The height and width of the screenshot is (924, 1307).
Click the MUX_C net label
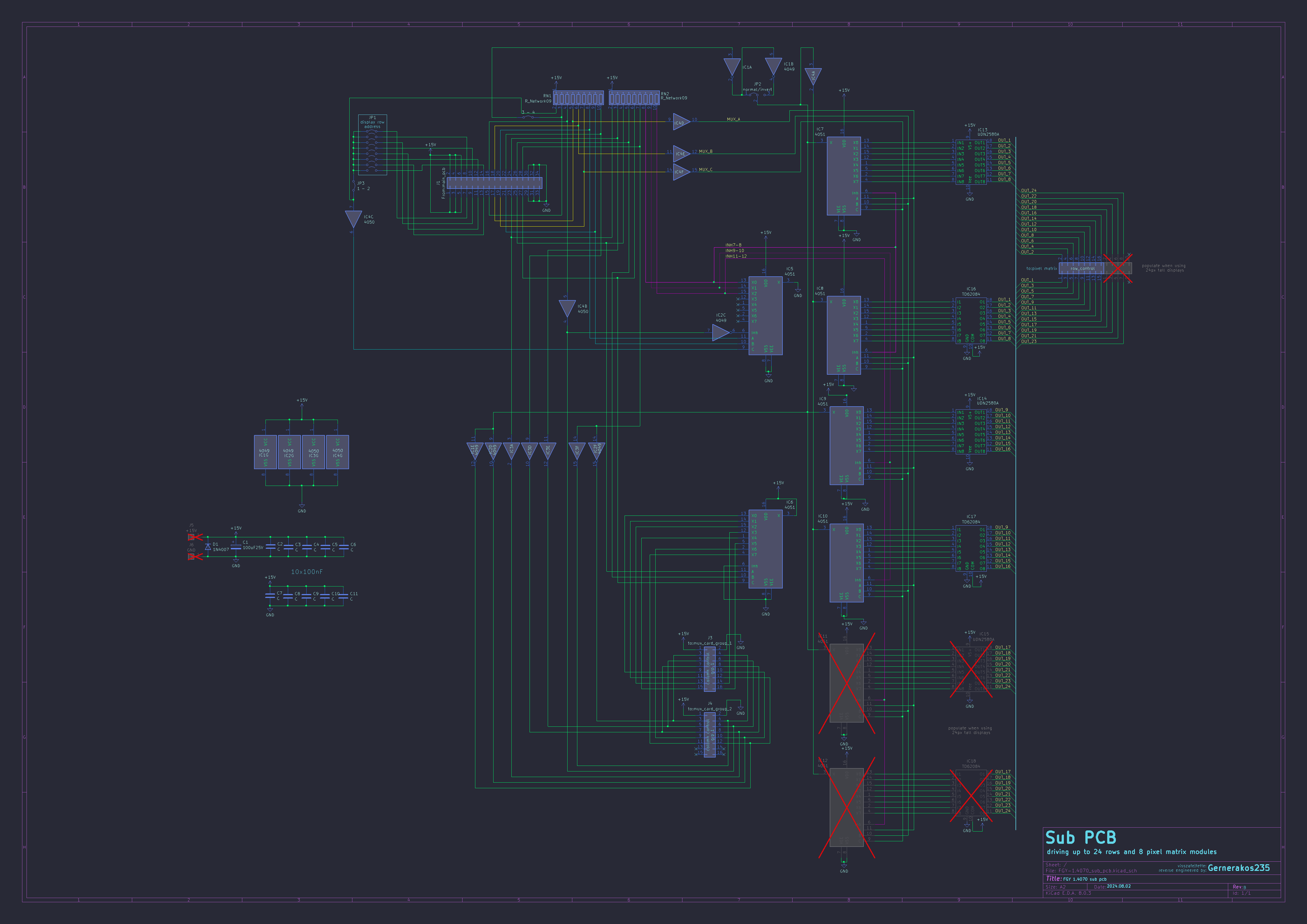[x=706, y=170]
